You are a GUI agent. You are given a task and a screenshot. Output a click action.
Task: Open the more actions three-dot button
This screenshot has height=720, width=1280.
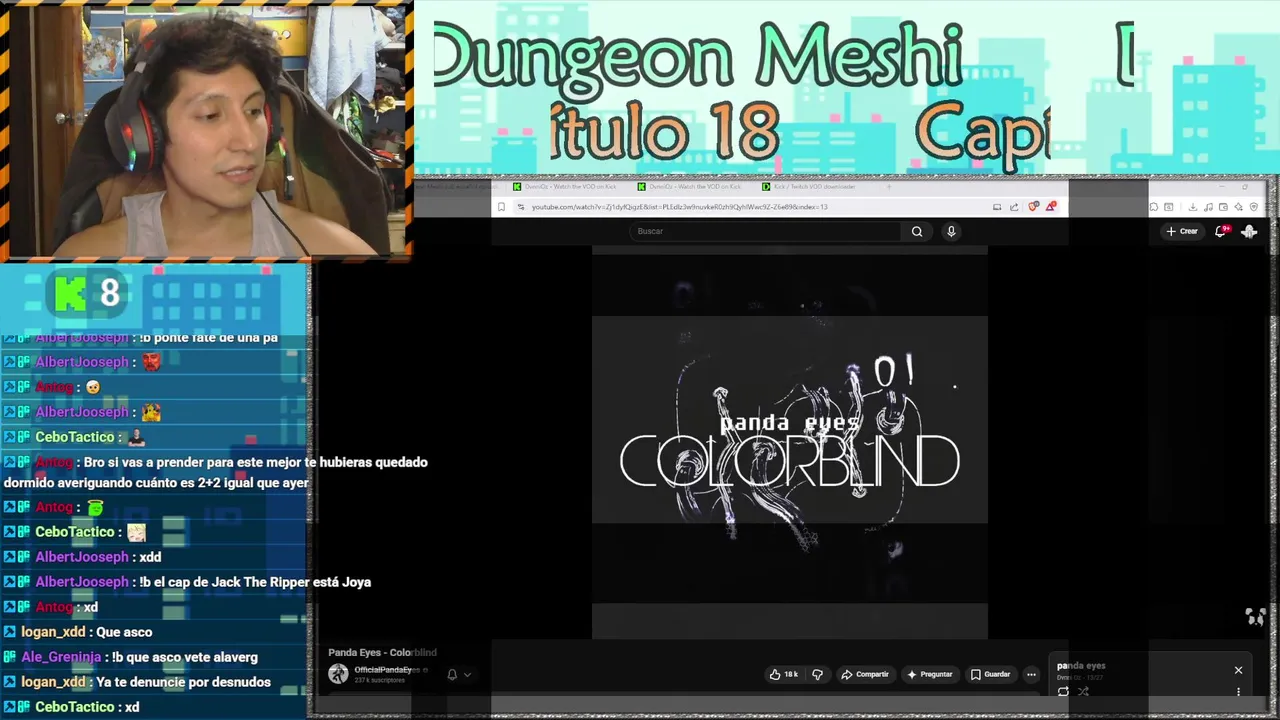(1031, 674)
